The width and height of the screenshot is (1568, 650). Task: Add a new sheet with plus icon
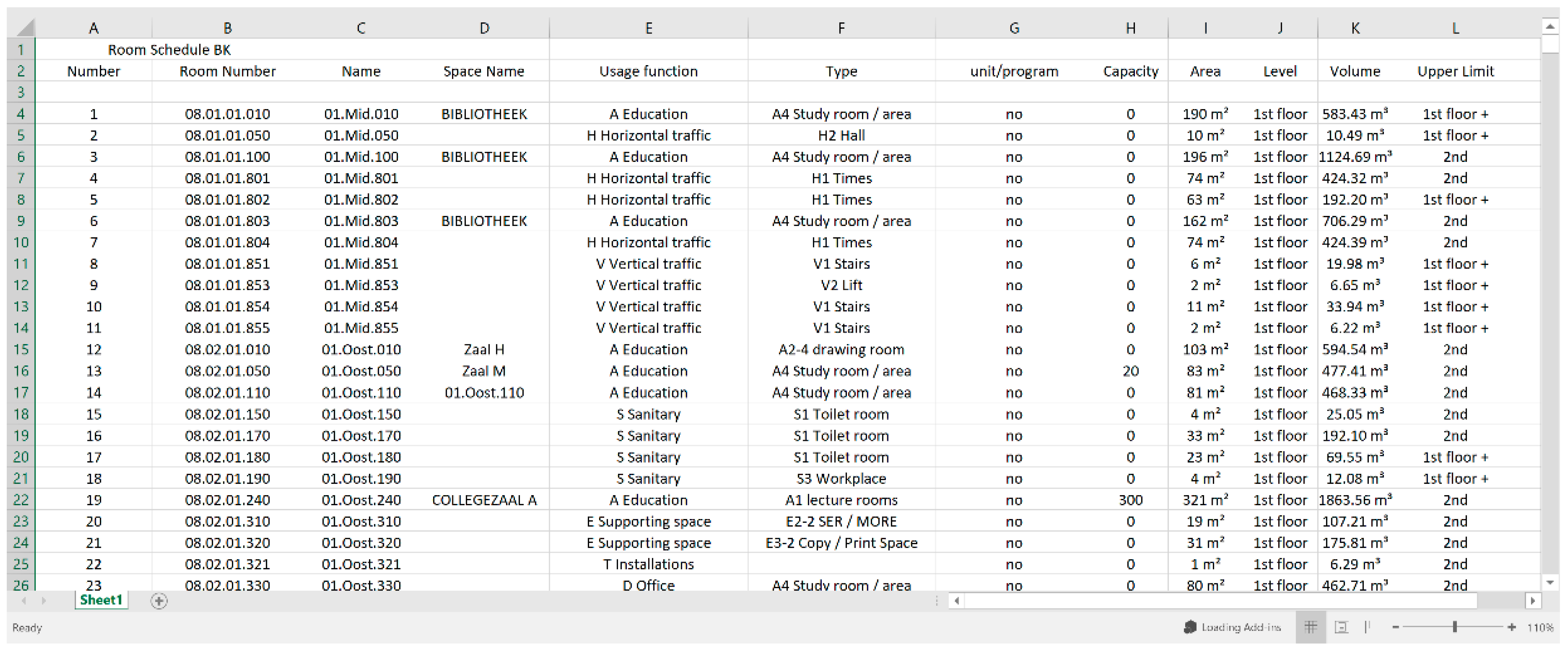159,601
